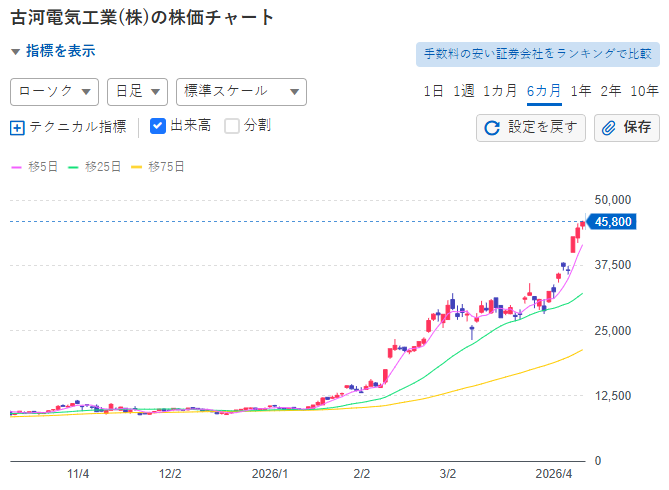The height and width of the screenshot is (490, 669).
Task: Click the 2026/1 date label
Action: (270, 474)
